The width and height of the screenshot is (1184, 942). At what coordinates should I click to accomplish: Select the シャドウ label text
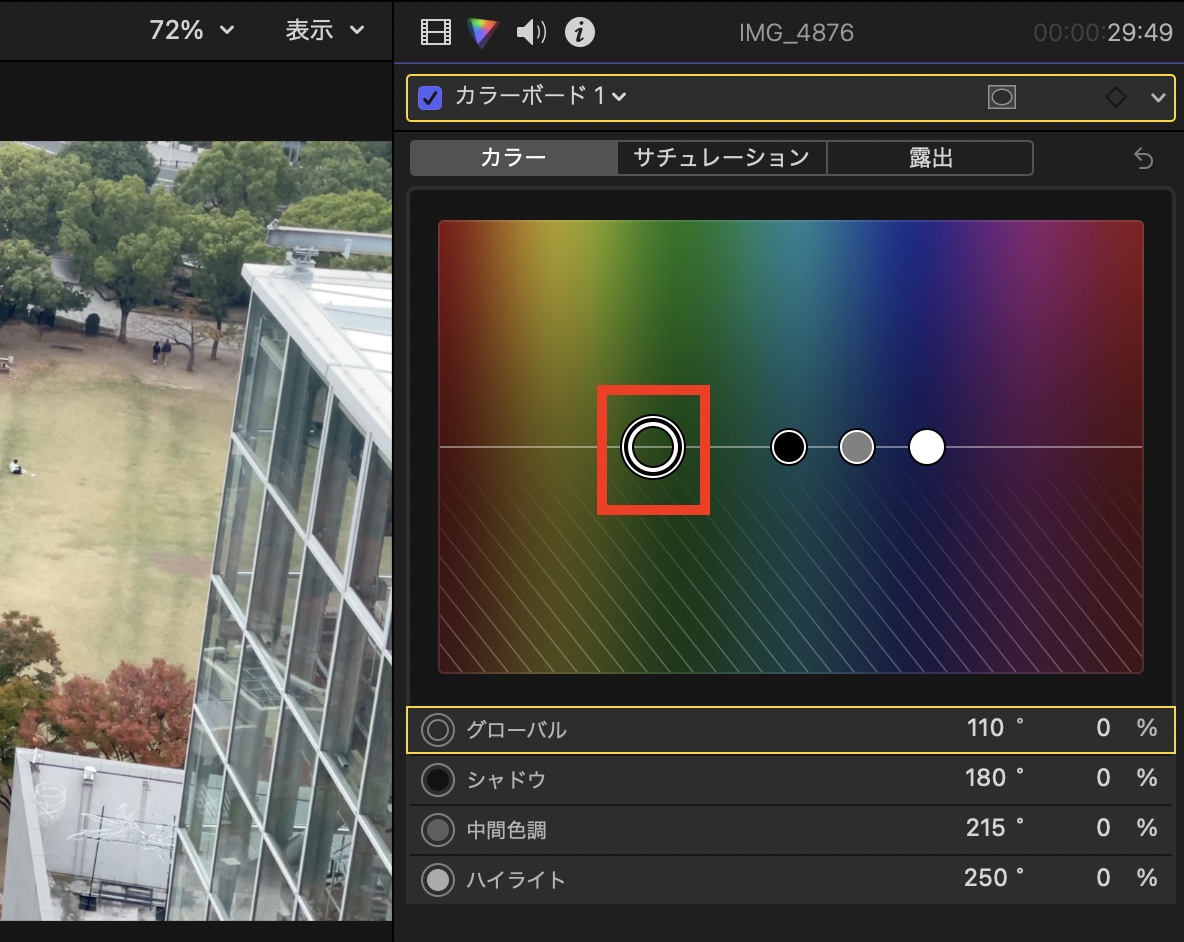(506, 780)
